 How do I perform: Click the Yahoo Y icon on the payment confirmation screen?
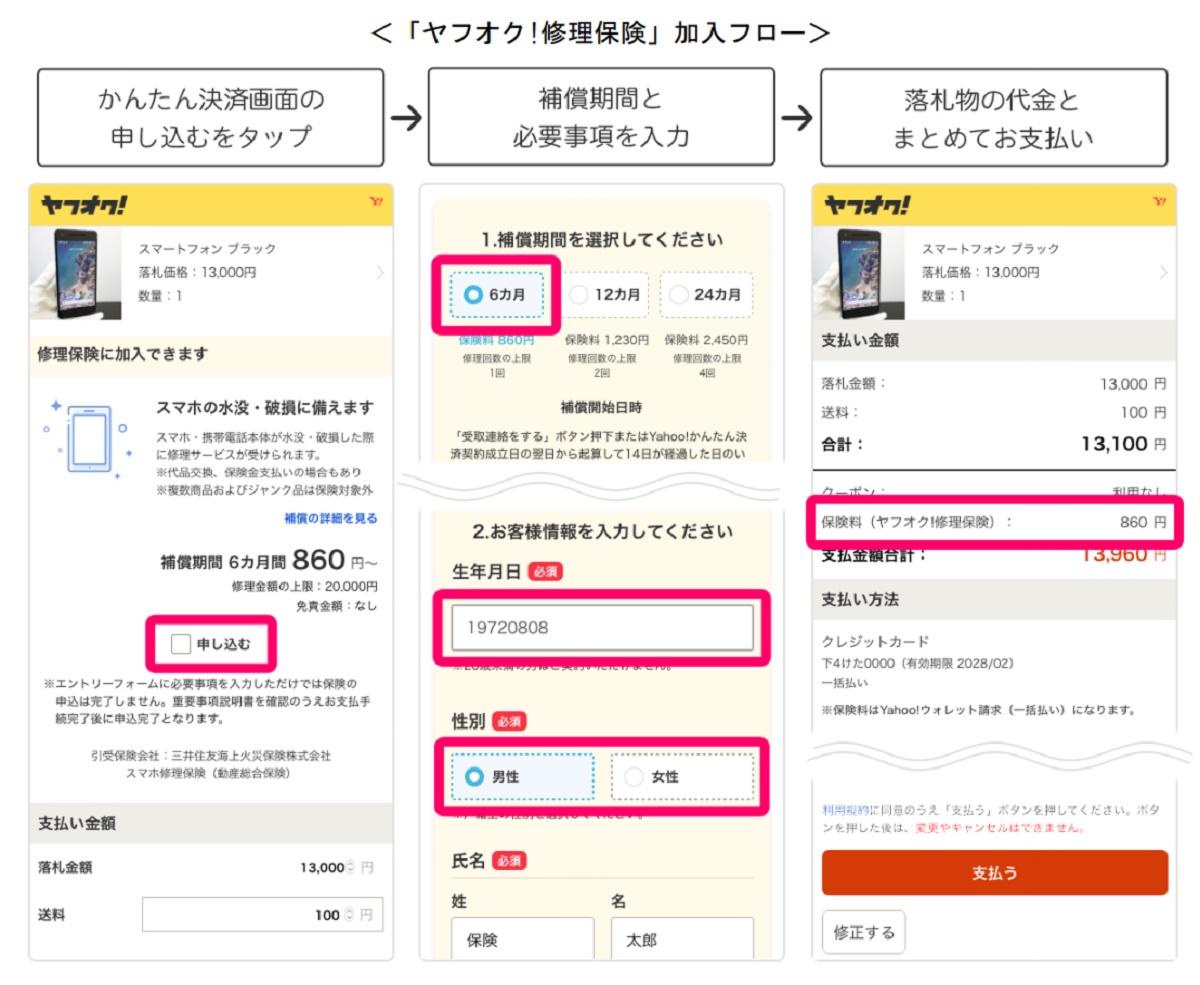[1159, 202]
